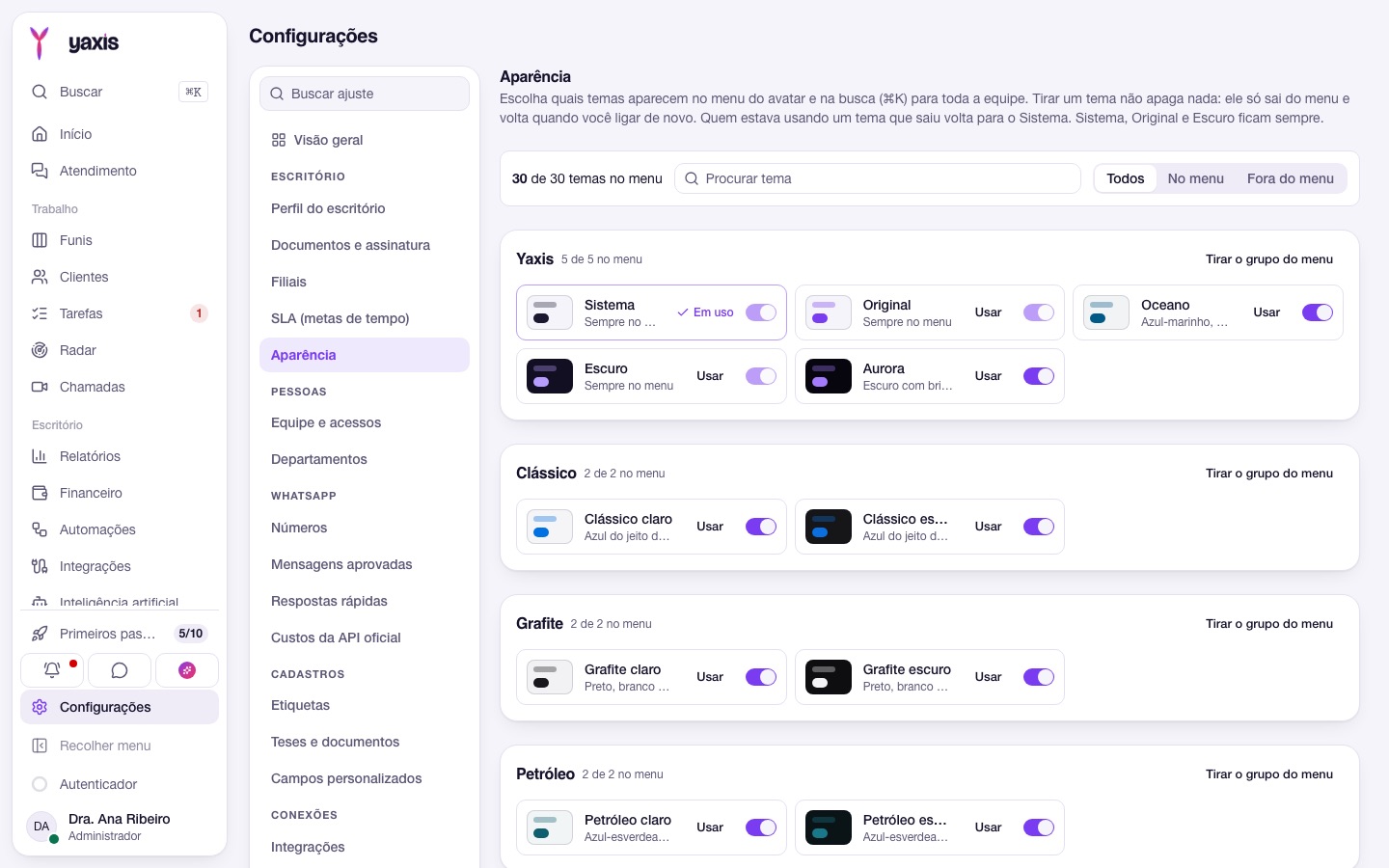Focus the Procurar tema search field
1389x868 pixels.
tap(878, 178)
